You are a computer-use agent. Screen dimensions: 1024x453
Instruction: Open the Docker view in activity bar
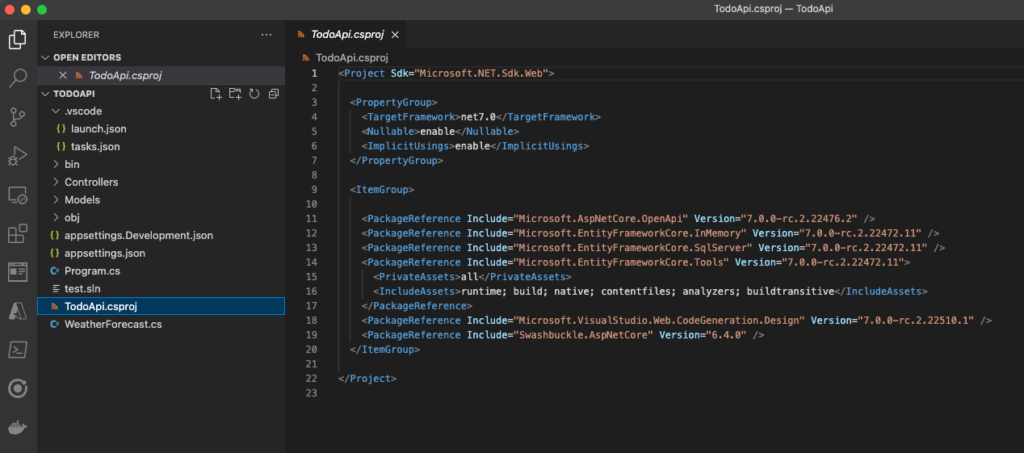18,428
